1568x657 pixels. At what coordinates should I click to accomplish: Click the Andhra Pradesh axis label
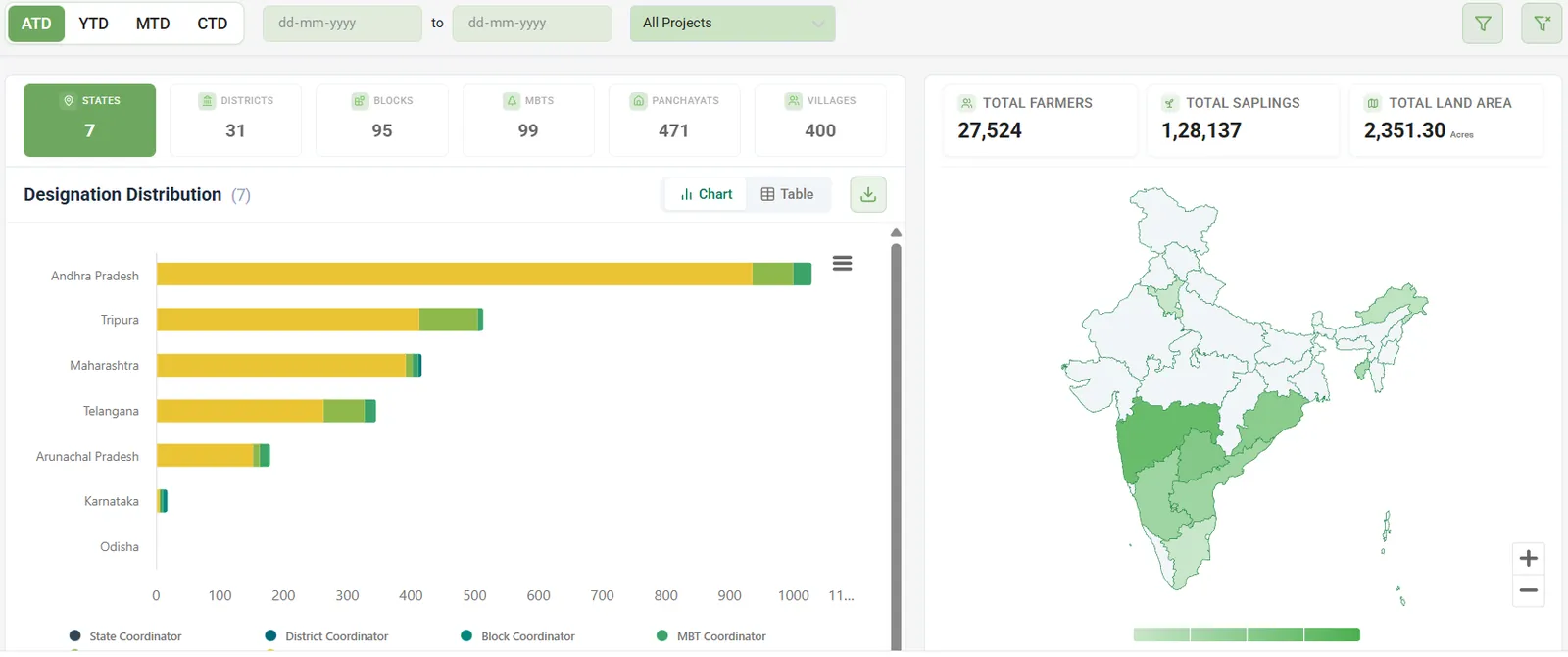pos(95,276)
